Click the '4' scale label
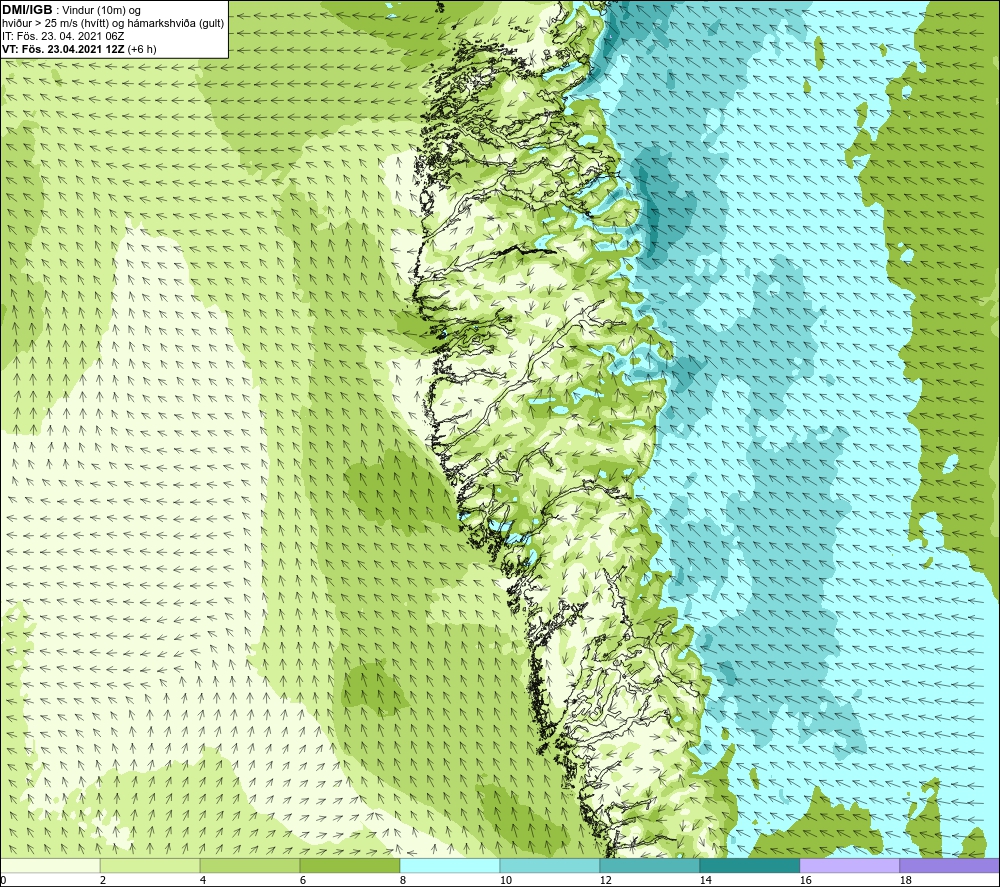The width and height of the screenshot is (1000, 887). coord(203,881)
